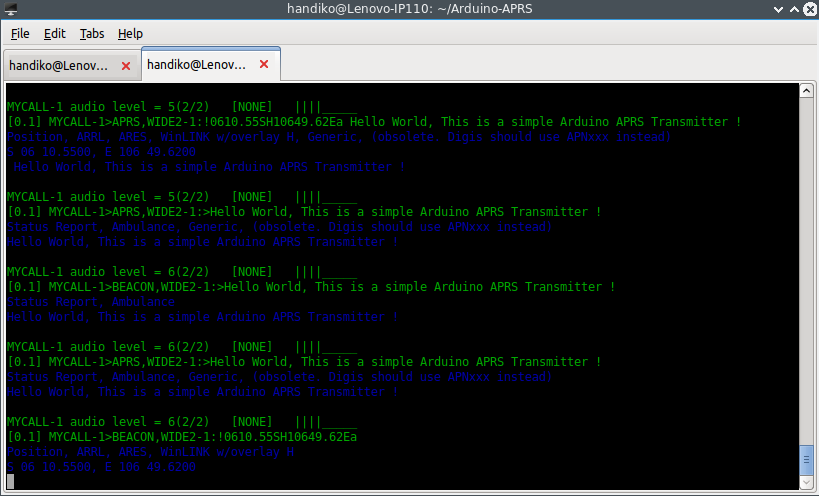Click the scrollbar down arrow
The width and height of the screenshot is (819, 496).
[806, 483]
